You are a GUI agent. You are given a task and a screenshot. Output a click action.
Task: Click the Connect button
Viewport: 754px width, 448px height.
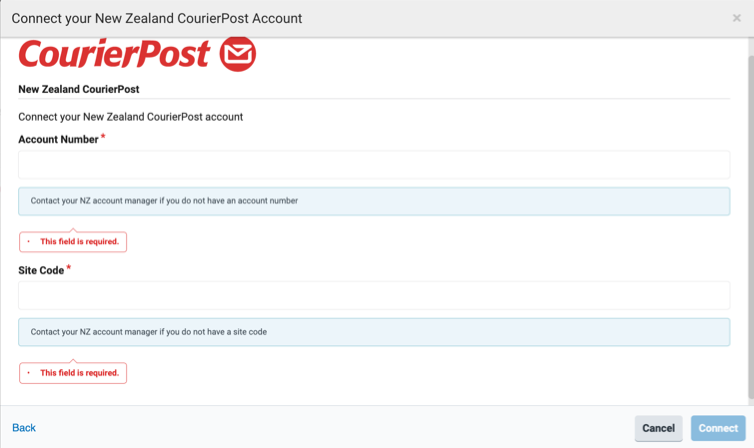click(x=718, y=428)
